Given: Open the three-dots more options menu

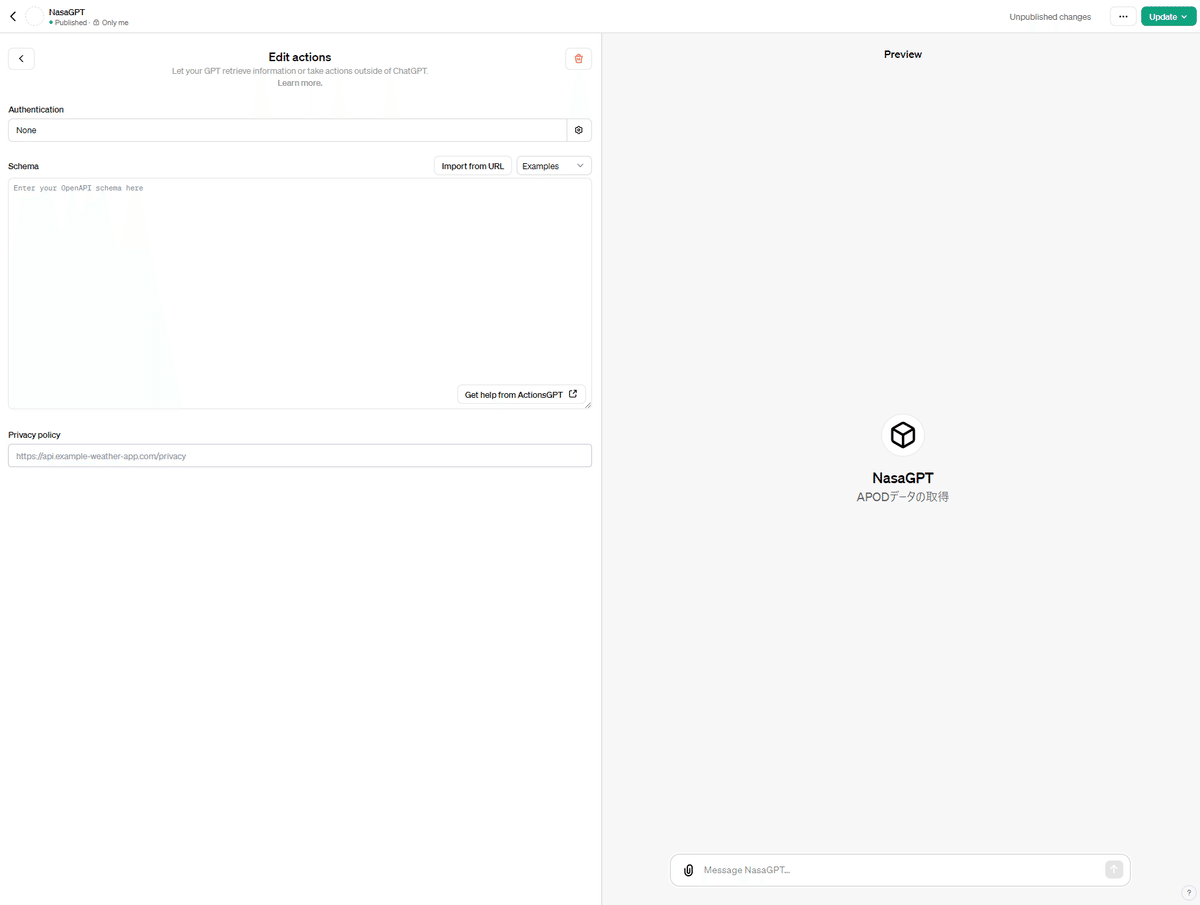Looking at the screenshot, I should coord(1123,17).
